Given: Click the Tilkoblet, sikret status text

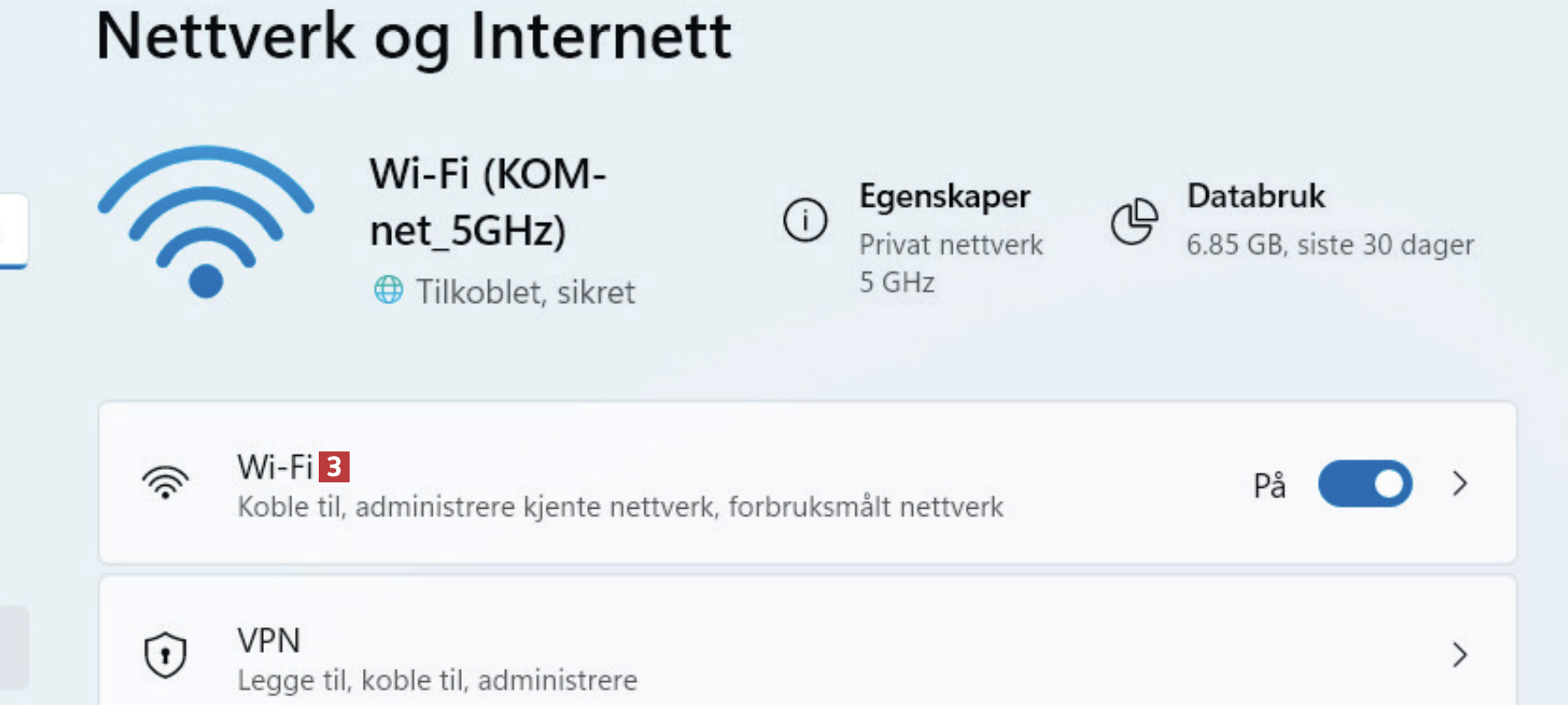Looking at the screenshot, I should click(x=525, y=292).
